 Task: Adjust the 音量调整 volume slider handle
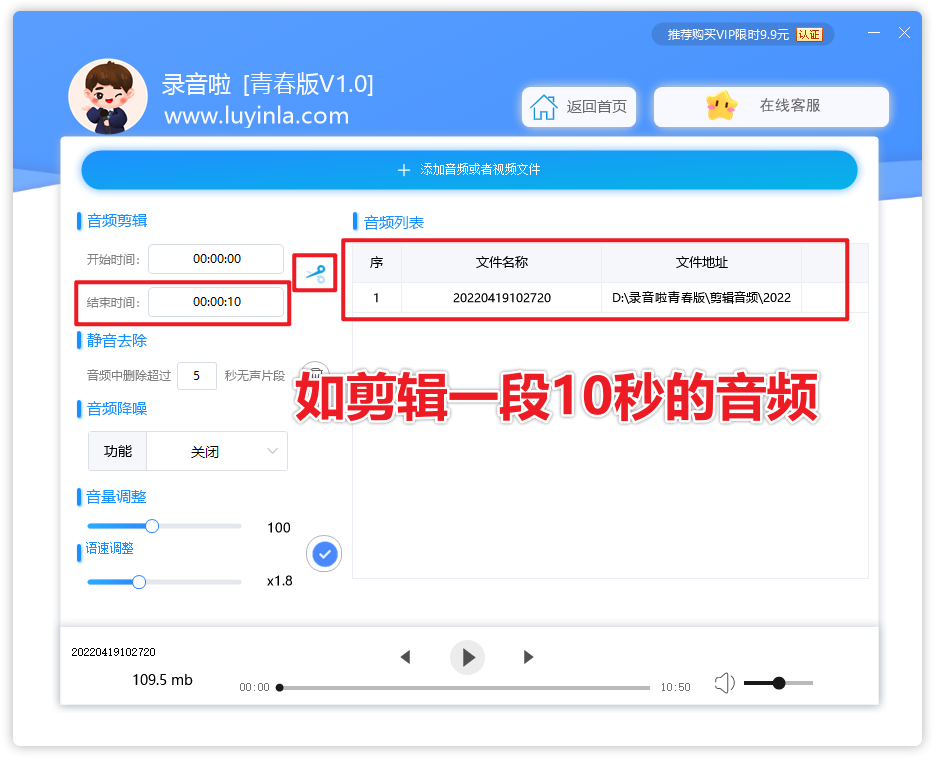(152, 526)
